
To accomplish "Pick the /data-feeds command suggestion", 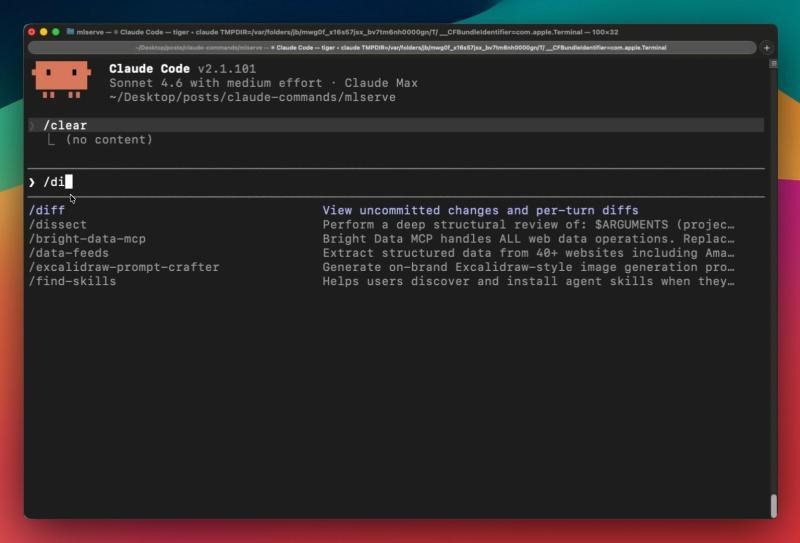I will tap(69, 253).
